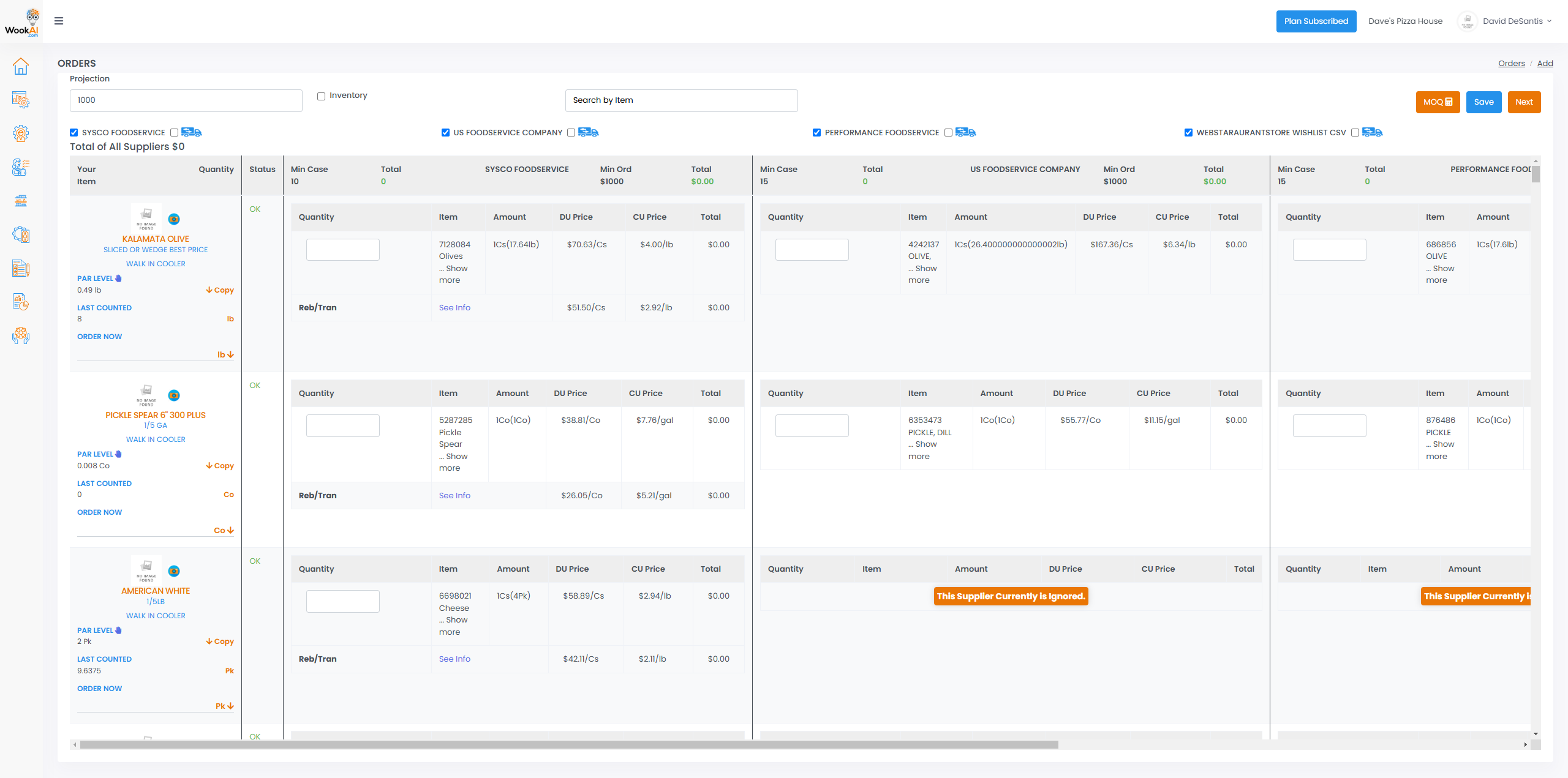
Task: Open the hamburger menu icon
Action: (x=59, y=21)
